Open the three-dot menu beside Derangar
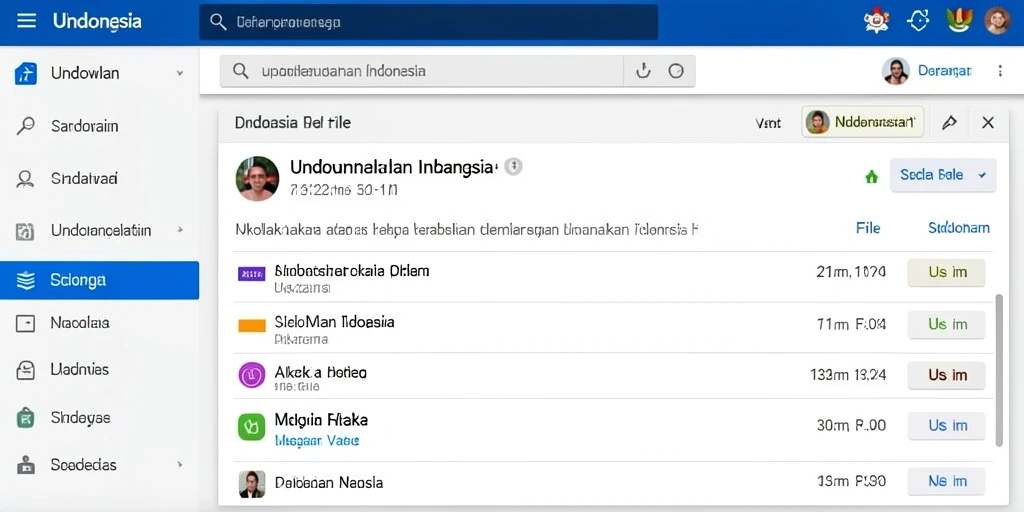Viewport: 1024px width, 512px height. pos(1000,71)
